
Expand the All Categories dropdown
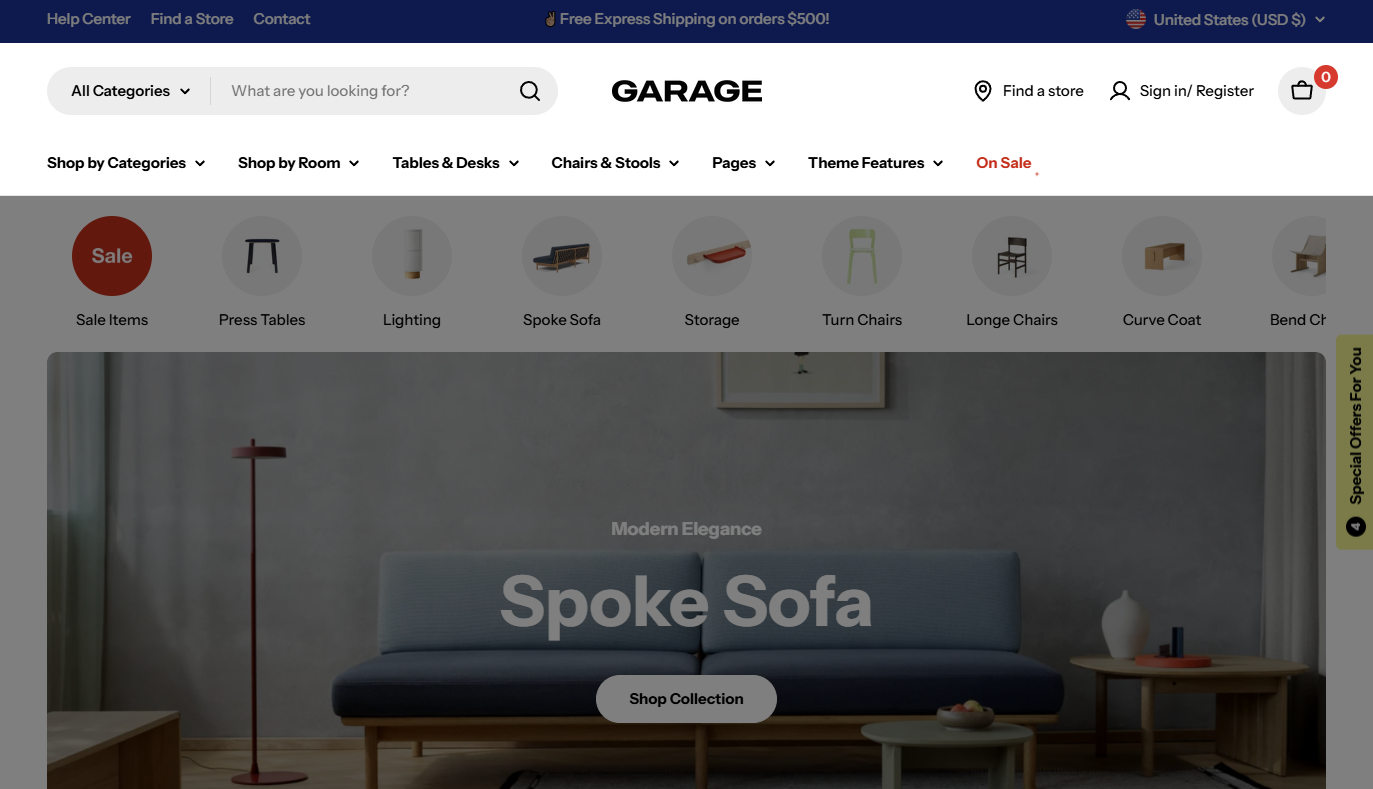coord(130,91)
